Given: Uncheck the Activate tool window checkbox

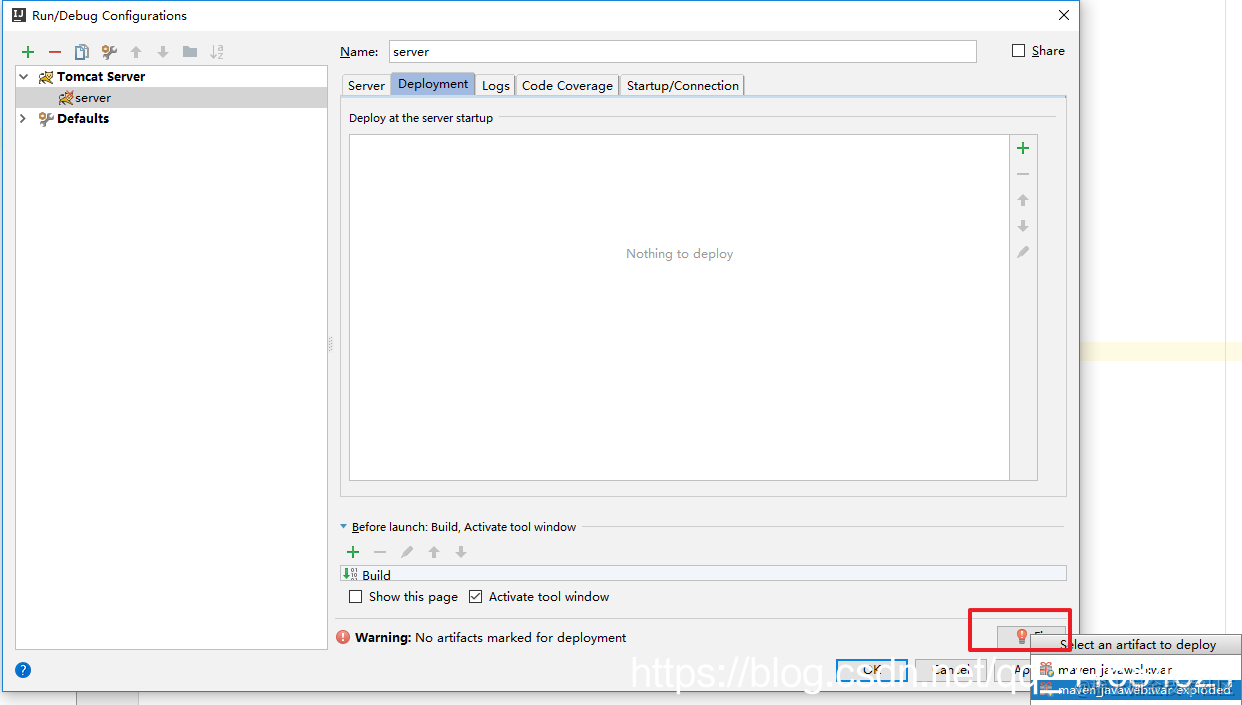Looking at the screenshot, I should click(x=475, y=597).
